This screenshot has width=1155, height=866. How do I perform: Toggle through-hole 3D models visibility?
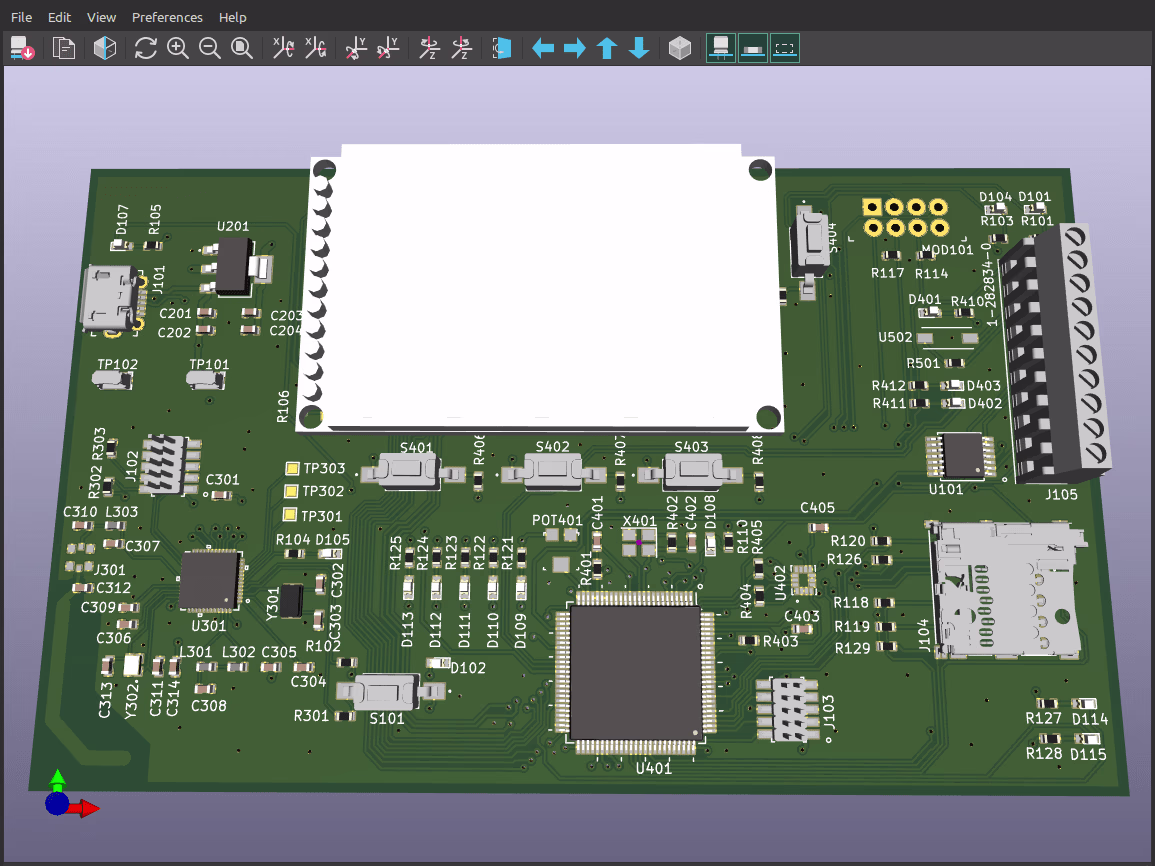coord(721,48)
